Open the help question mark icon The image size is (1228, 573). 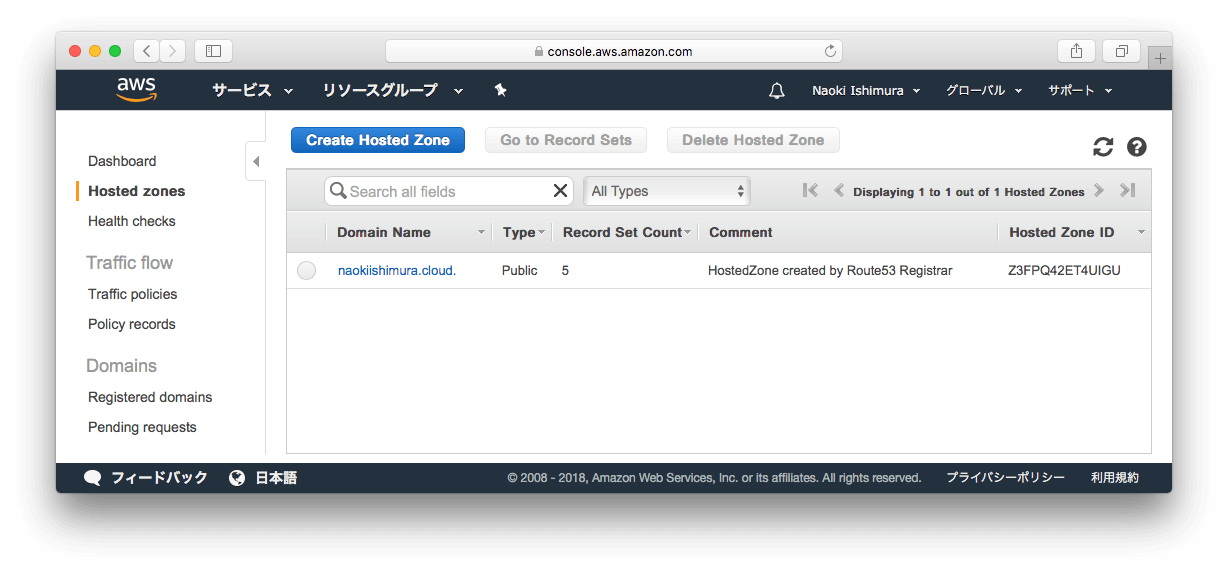[x=1137, y=147]
